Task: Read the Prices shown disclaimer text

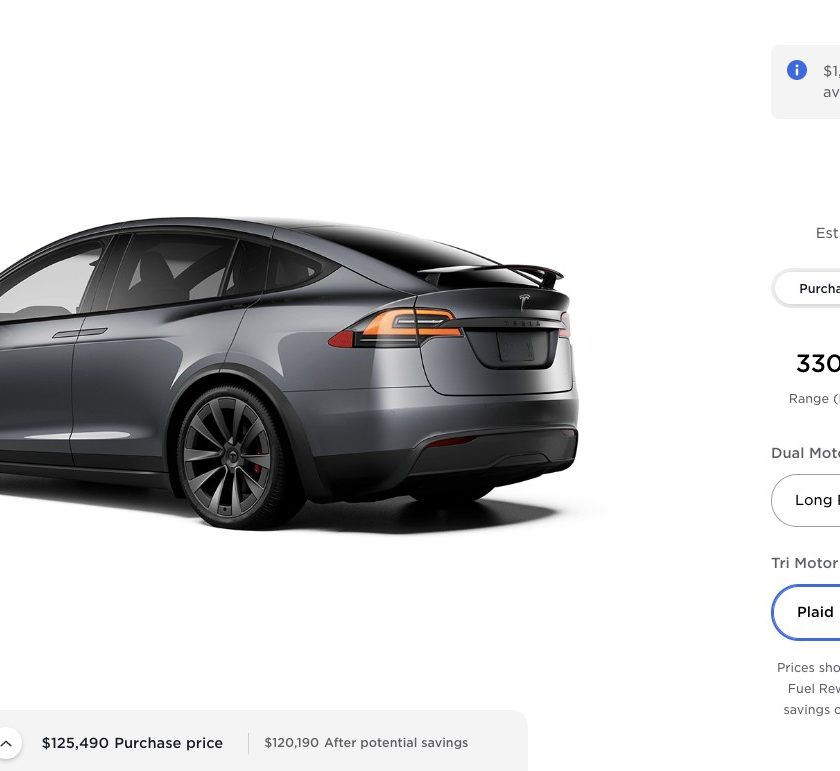Action: 808,668
